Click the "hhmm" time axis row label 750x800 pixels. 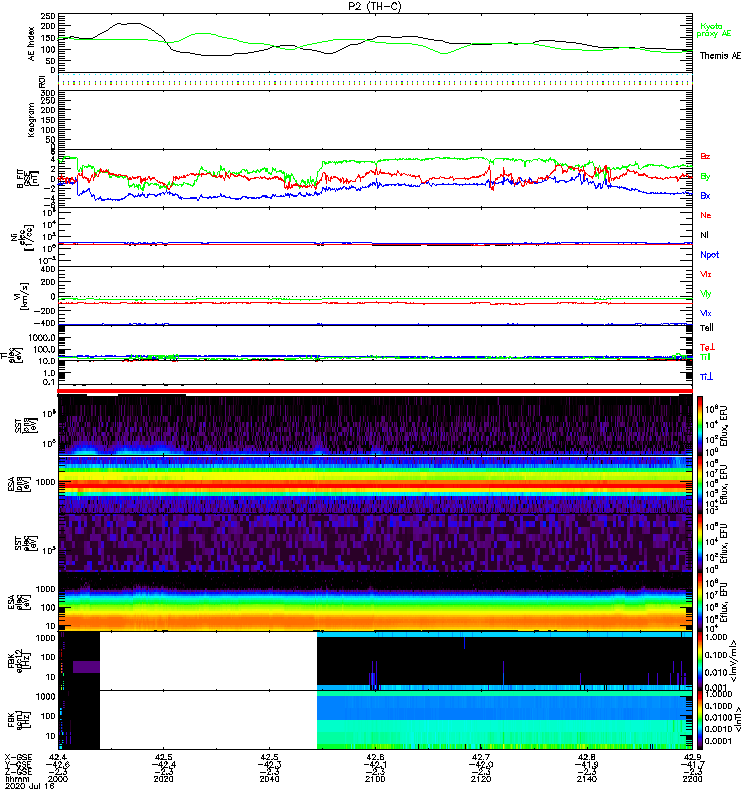[15, 779]
